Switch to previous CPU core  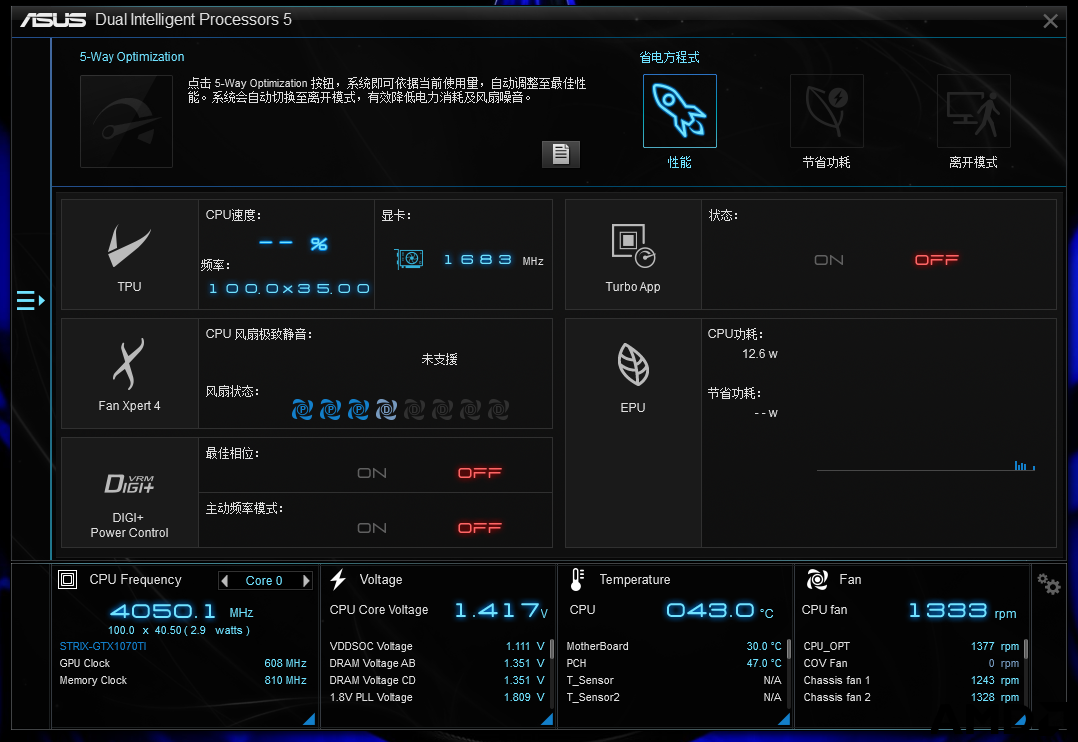tap(225, 580)
